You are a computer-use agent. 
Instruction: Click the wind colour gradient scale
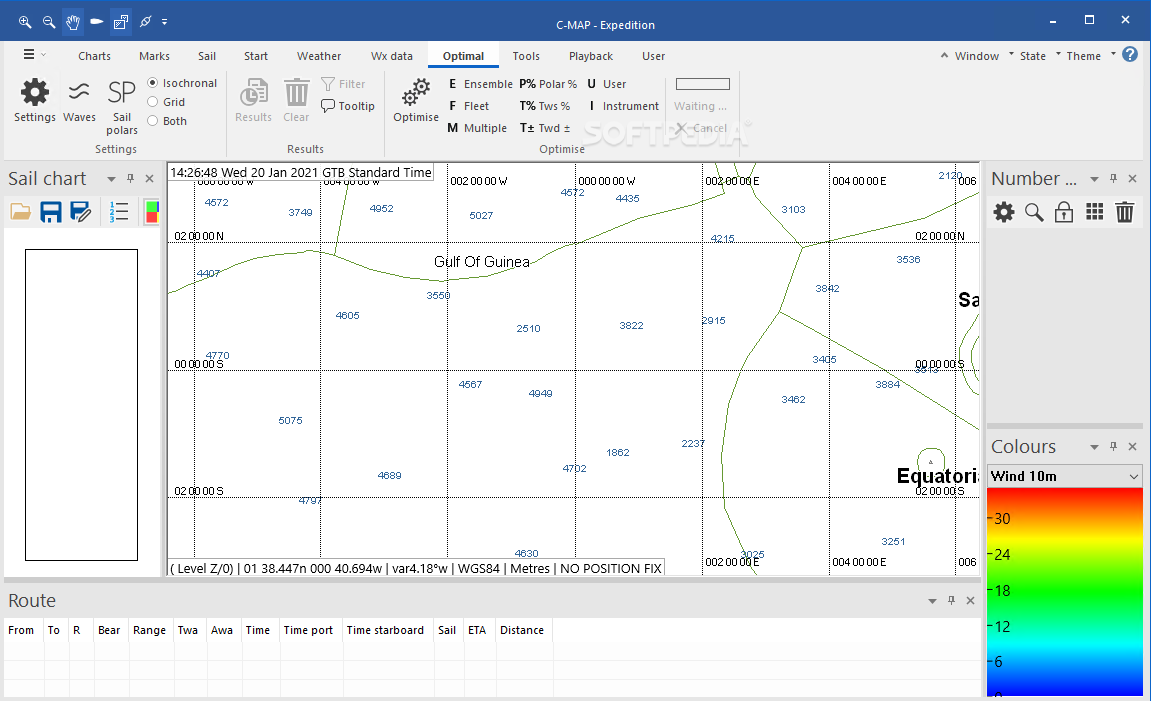tap(1064, 592)
